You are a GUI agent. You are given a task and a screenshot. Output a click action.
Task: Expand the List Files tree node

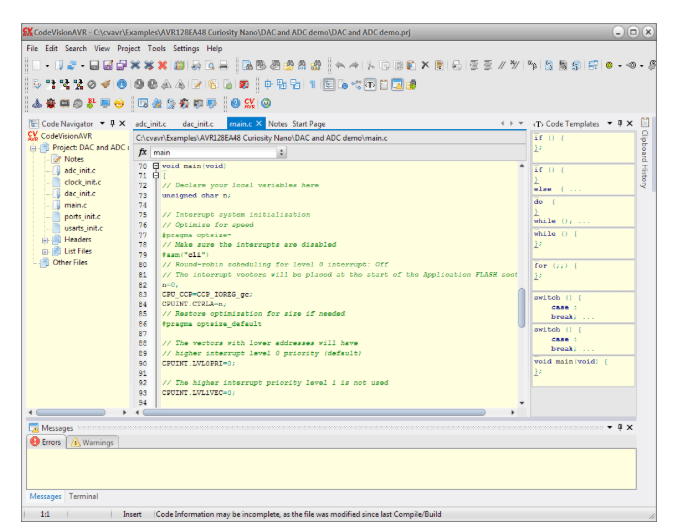(45, 251)
